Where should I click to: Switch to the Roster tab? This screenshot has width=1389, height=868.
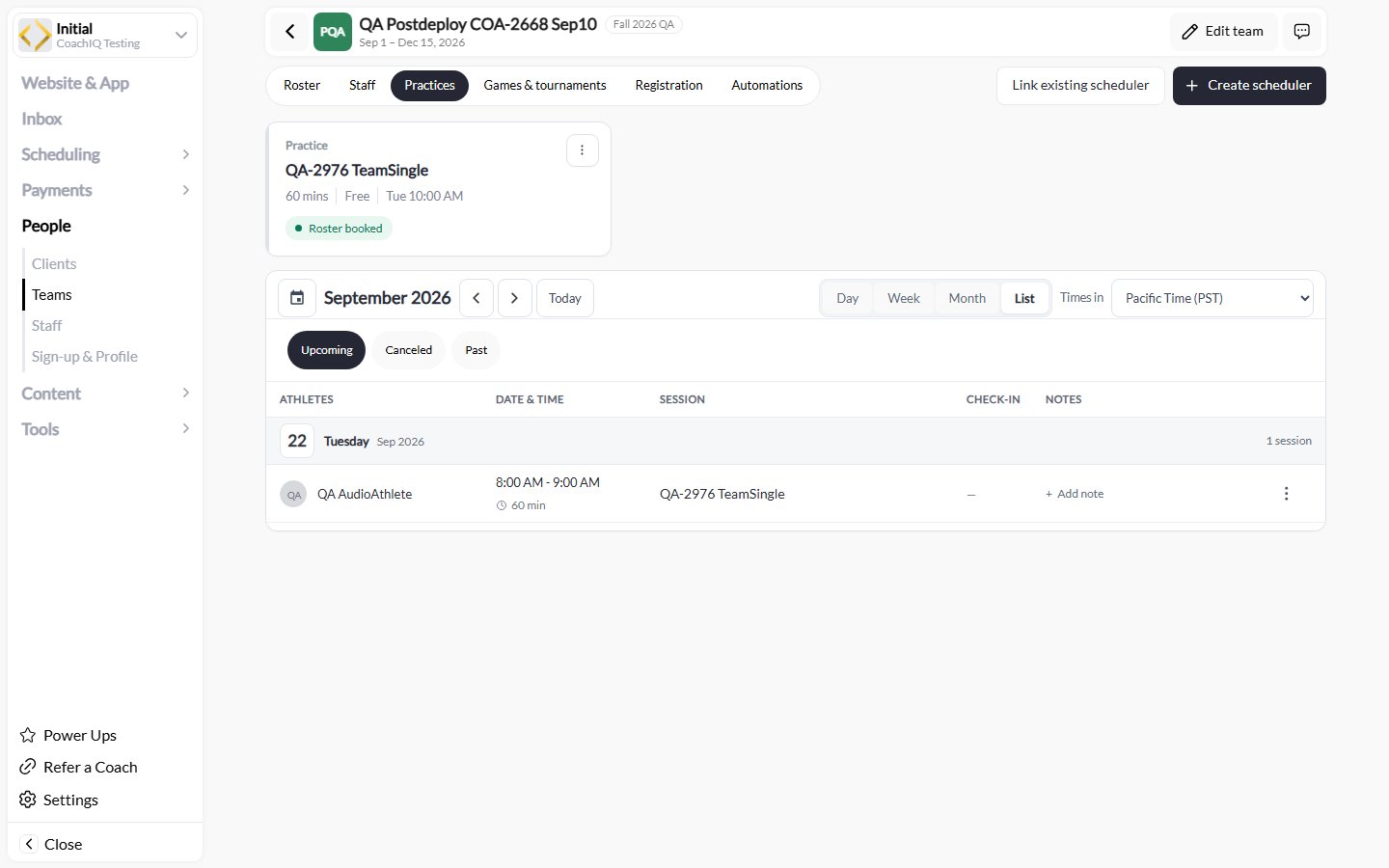tap(302, 86)
